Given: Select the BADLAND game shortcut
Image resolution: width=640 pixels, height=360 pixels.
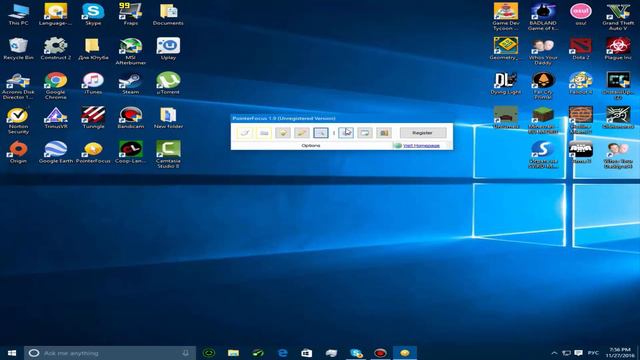Looking at the screenshot, I should coord(543,17).
